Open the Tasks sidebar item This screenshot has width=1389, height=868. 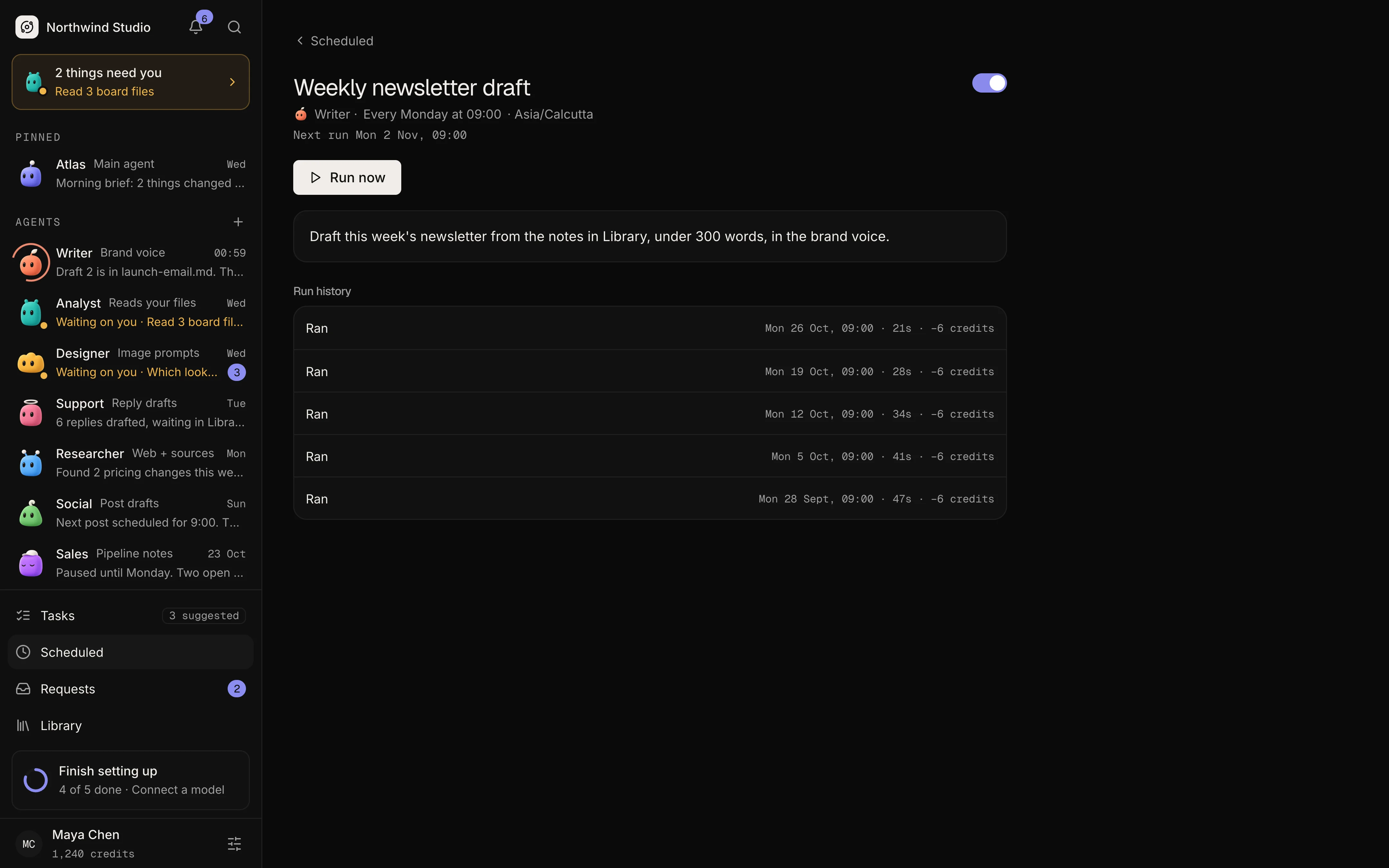pos(130,615)
